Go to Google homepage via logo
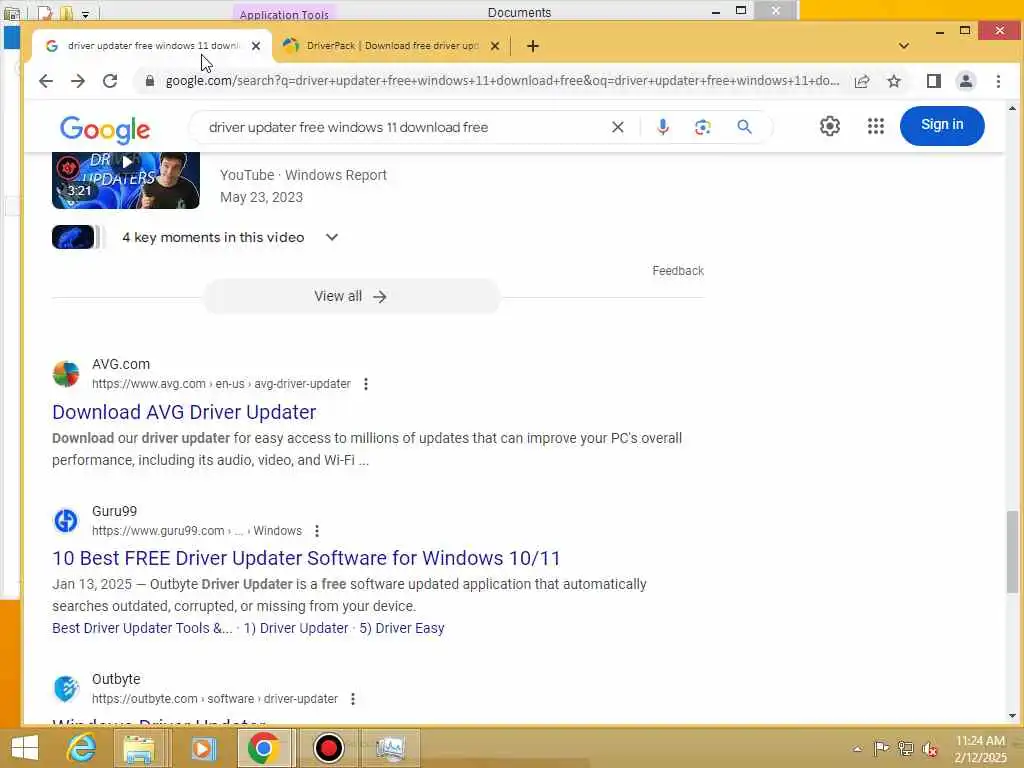The width and height of the screenshot is (1024, 768). (105, 129)
